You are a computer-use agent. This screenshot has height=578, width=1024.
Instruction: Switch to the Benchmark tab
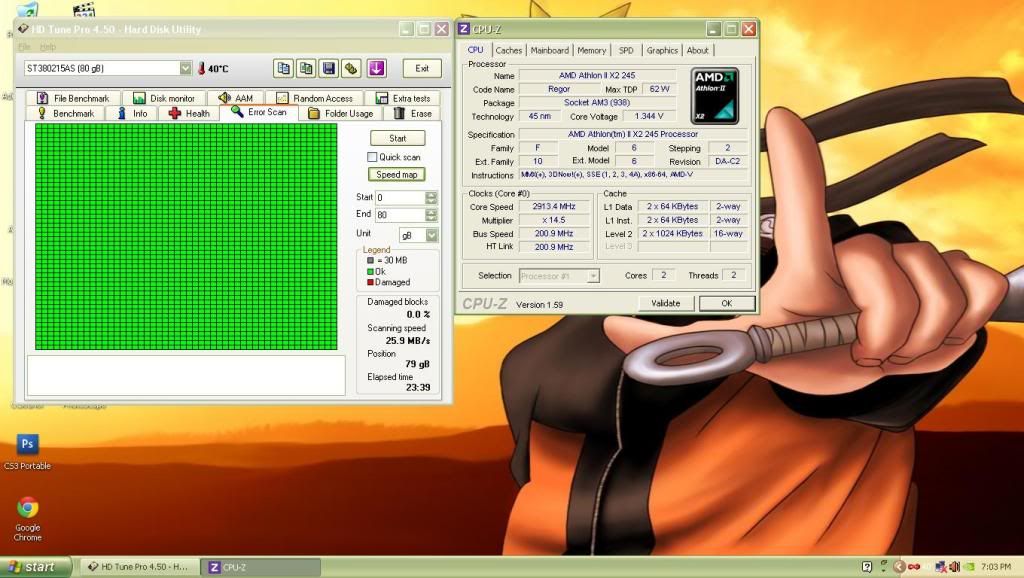66,113
